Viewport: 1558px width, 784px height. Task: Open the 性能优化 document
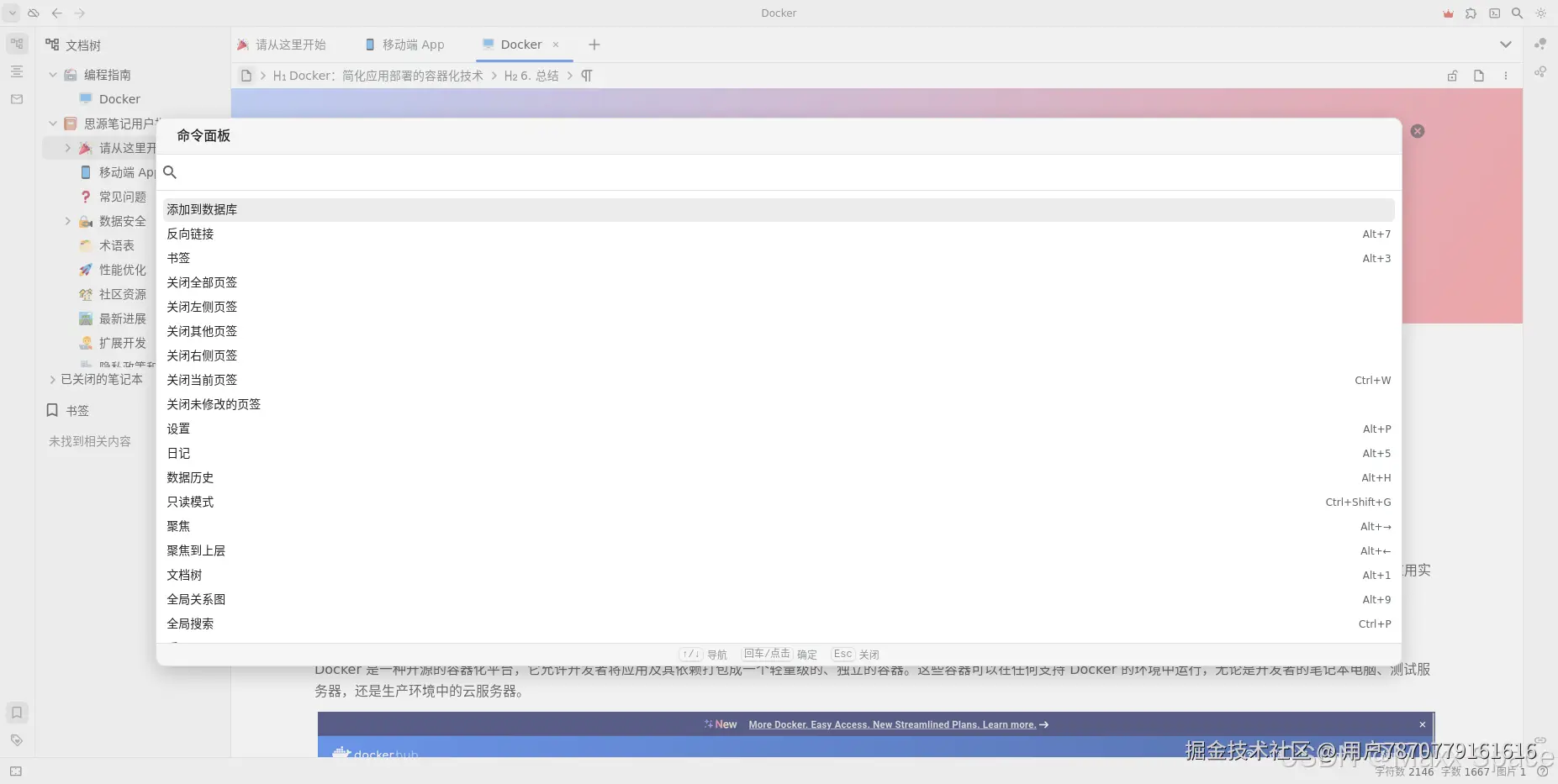point(123,270)
